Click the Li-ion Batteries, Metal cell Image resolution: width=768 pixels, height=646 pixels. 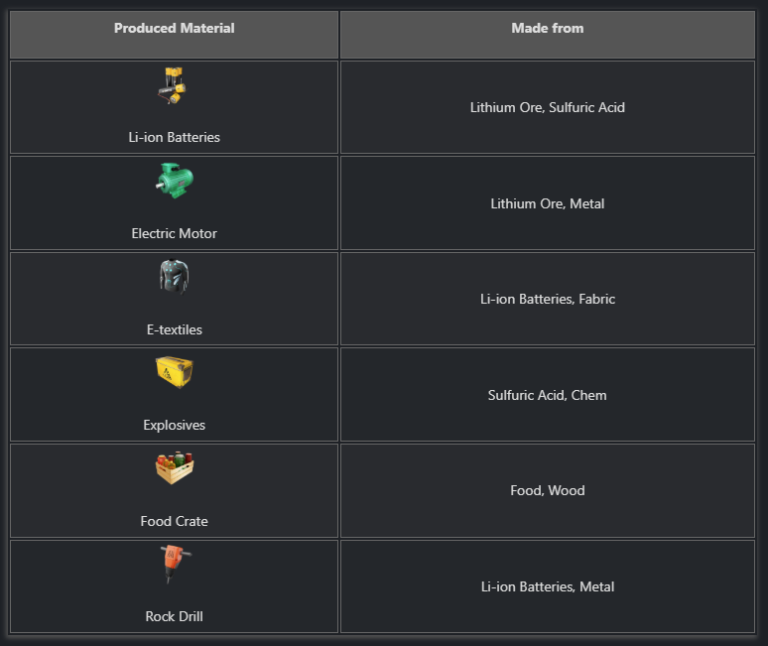[x=547, y=586]
